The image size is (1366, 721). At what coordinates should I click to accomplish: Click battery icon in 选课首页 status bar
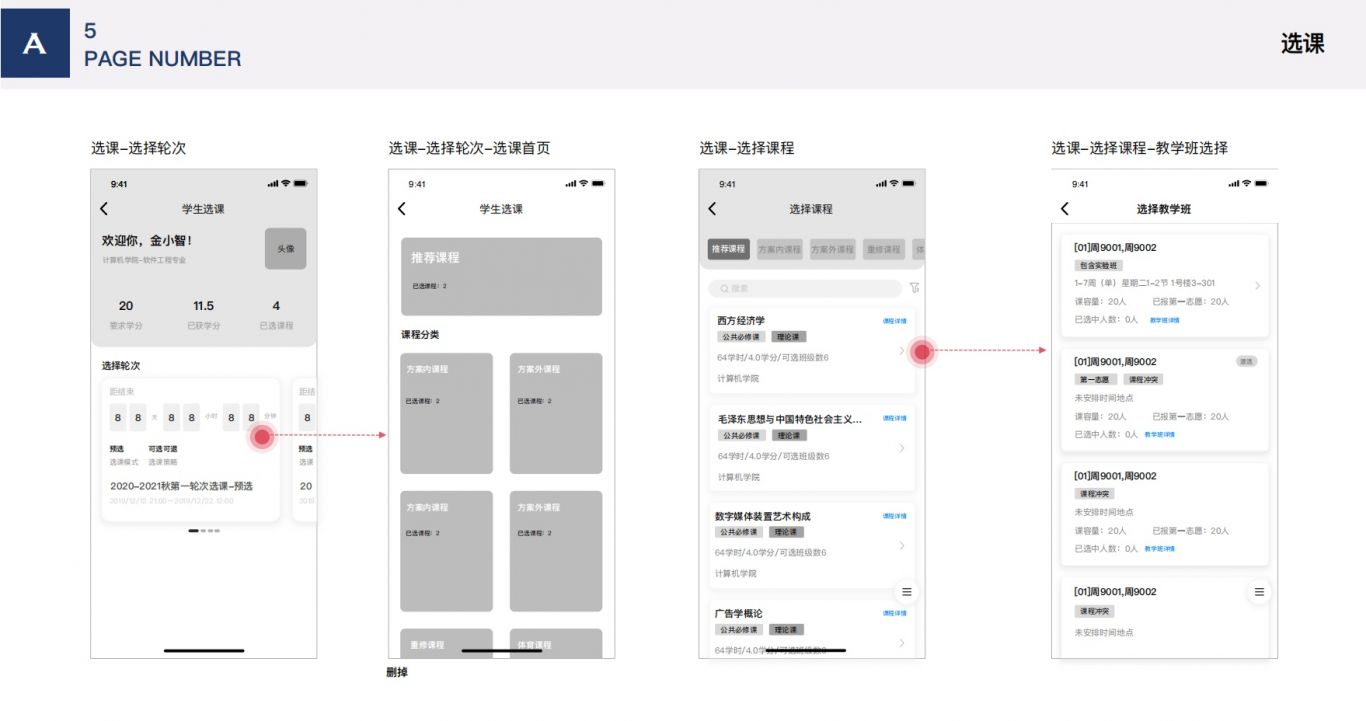(599, 184)
